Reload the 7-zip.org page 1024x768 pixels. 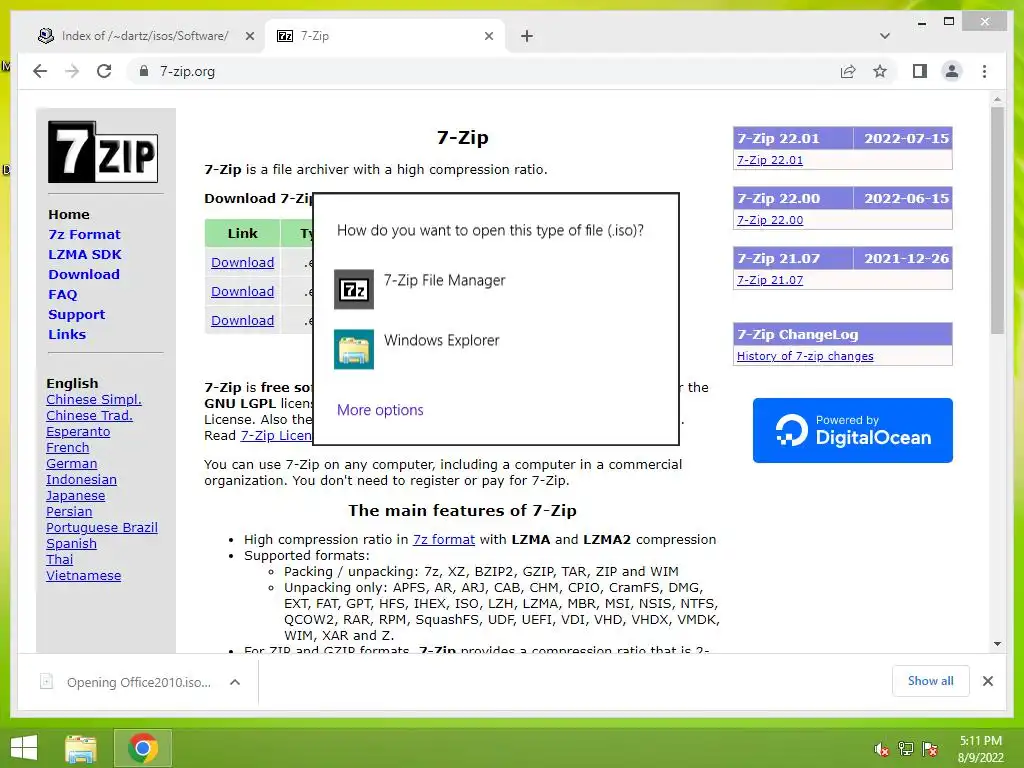tap(104, 71)
